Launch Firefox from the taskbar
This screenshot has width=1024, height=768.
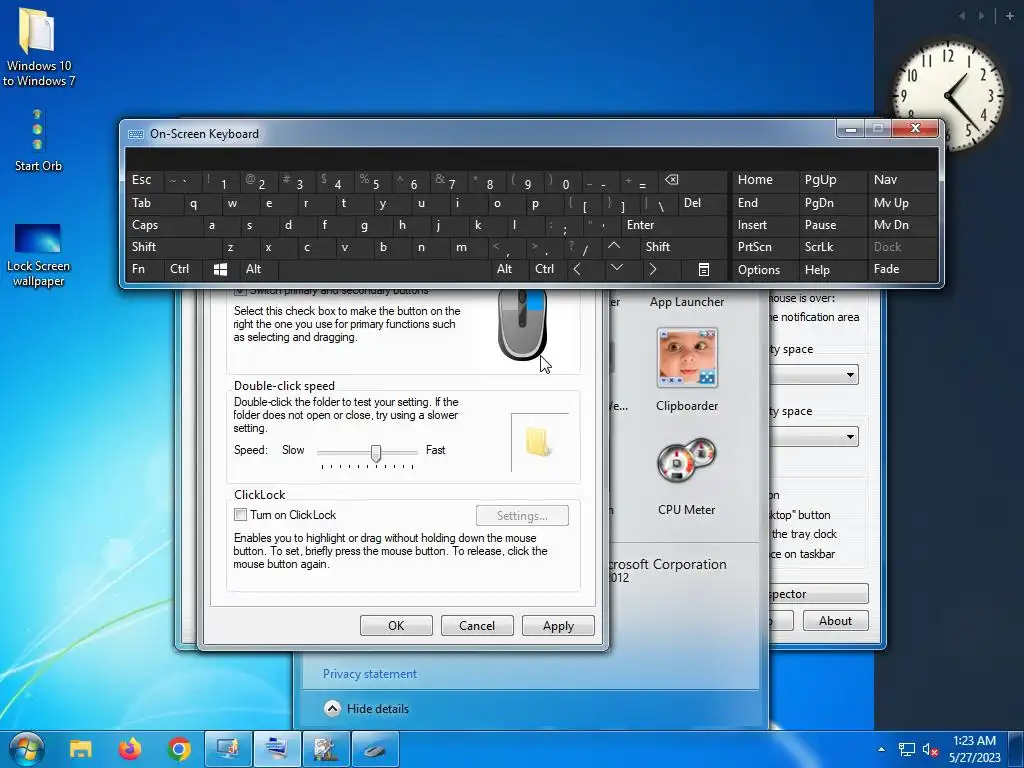pyautogui.click(x=130, y=748)
